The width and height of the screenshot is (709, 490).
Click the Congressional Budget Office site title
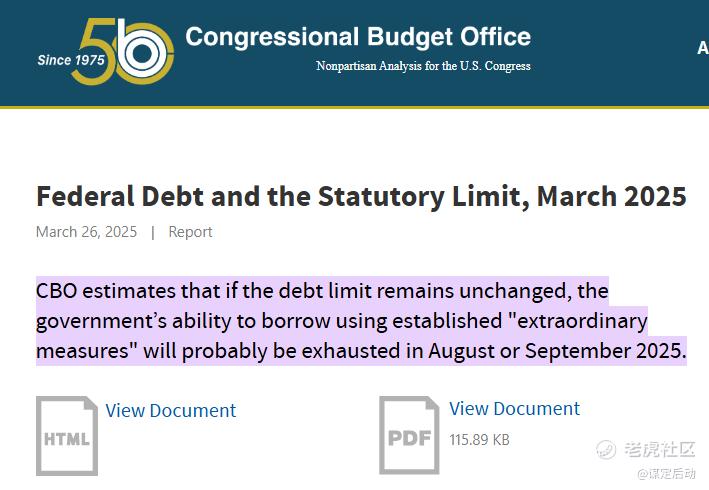[x=358, y=37]
